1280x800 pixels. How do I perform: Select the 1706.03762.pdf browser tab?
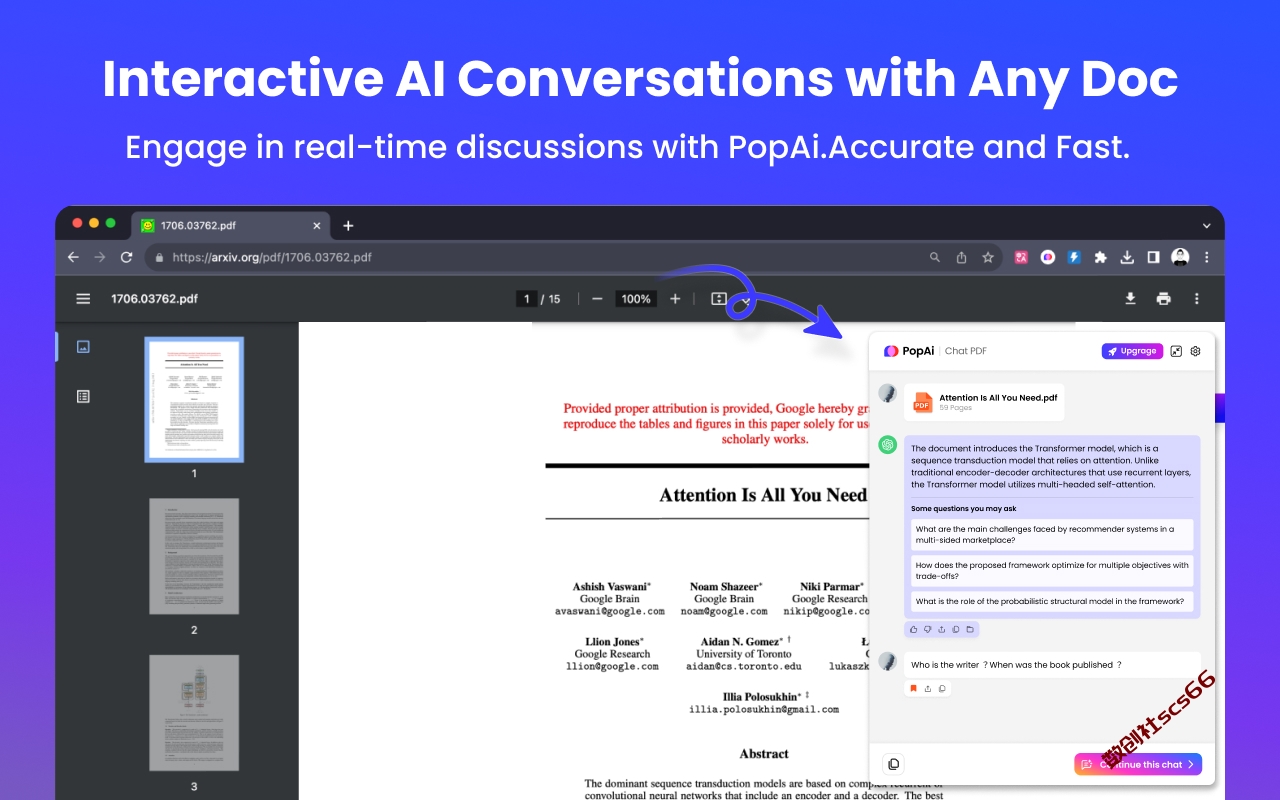point(231,226)
